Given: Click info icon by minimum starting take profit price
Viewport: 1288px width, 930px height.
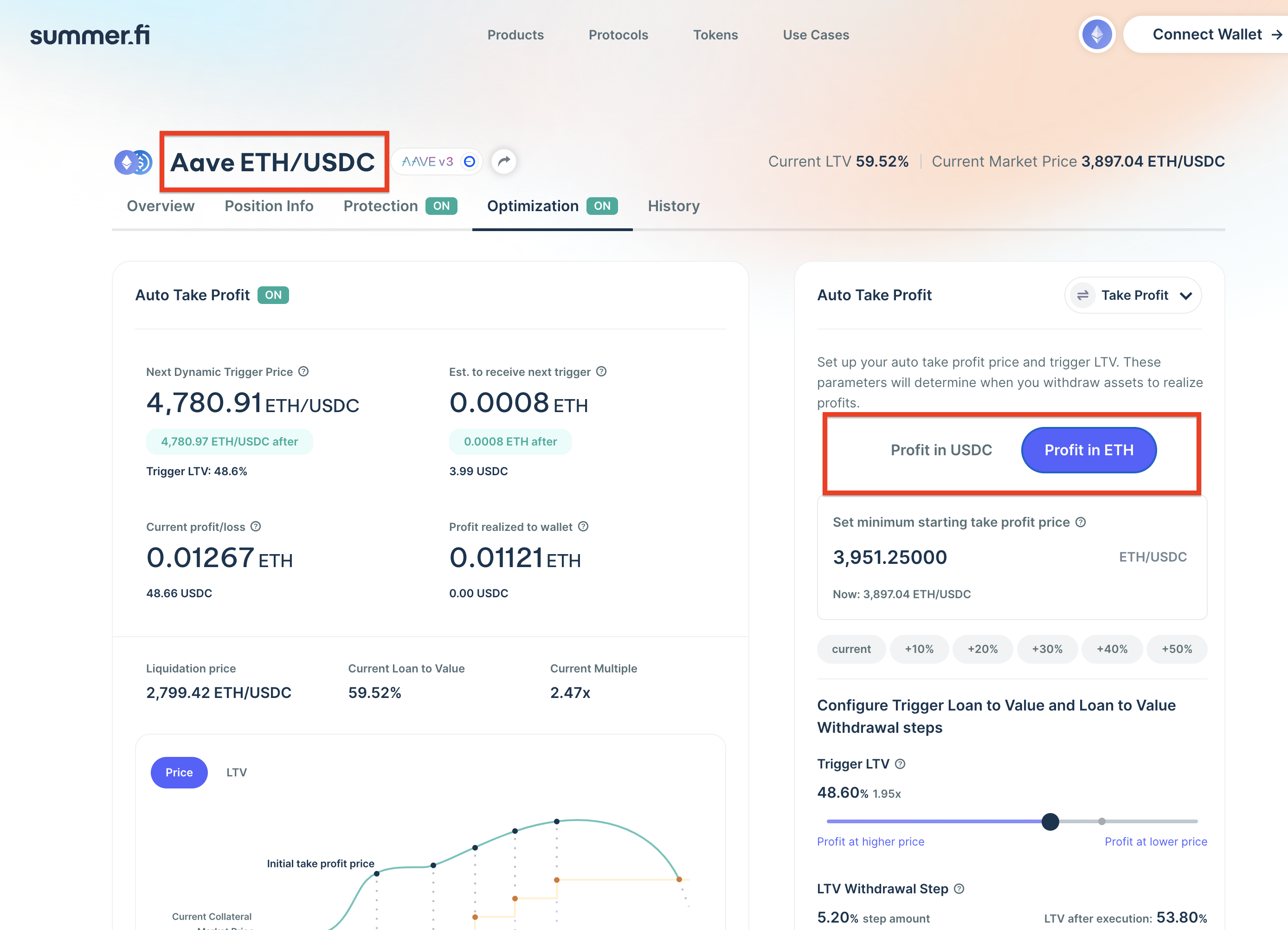Looking at the screenshot, I should click(1081, 522).
